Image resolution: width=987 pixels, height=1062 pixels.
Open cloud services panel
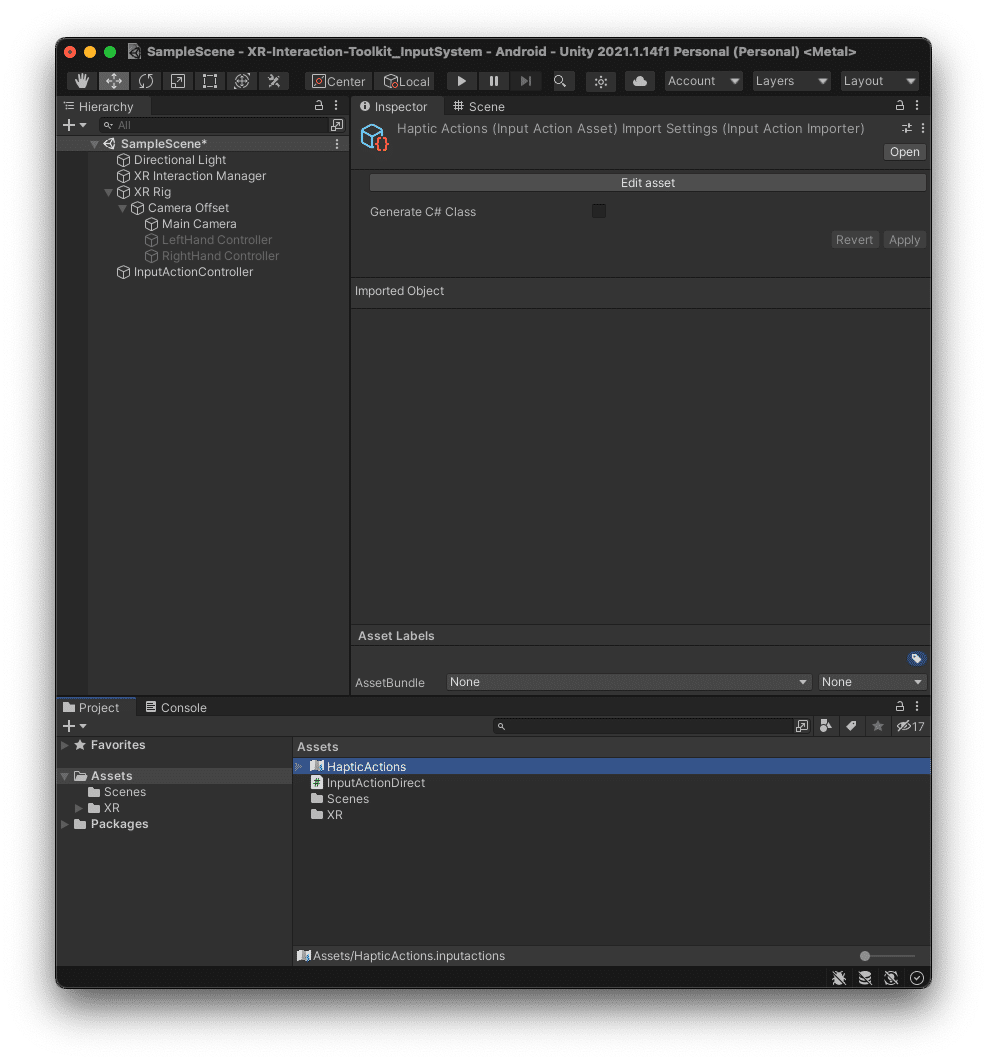point(639,81)
